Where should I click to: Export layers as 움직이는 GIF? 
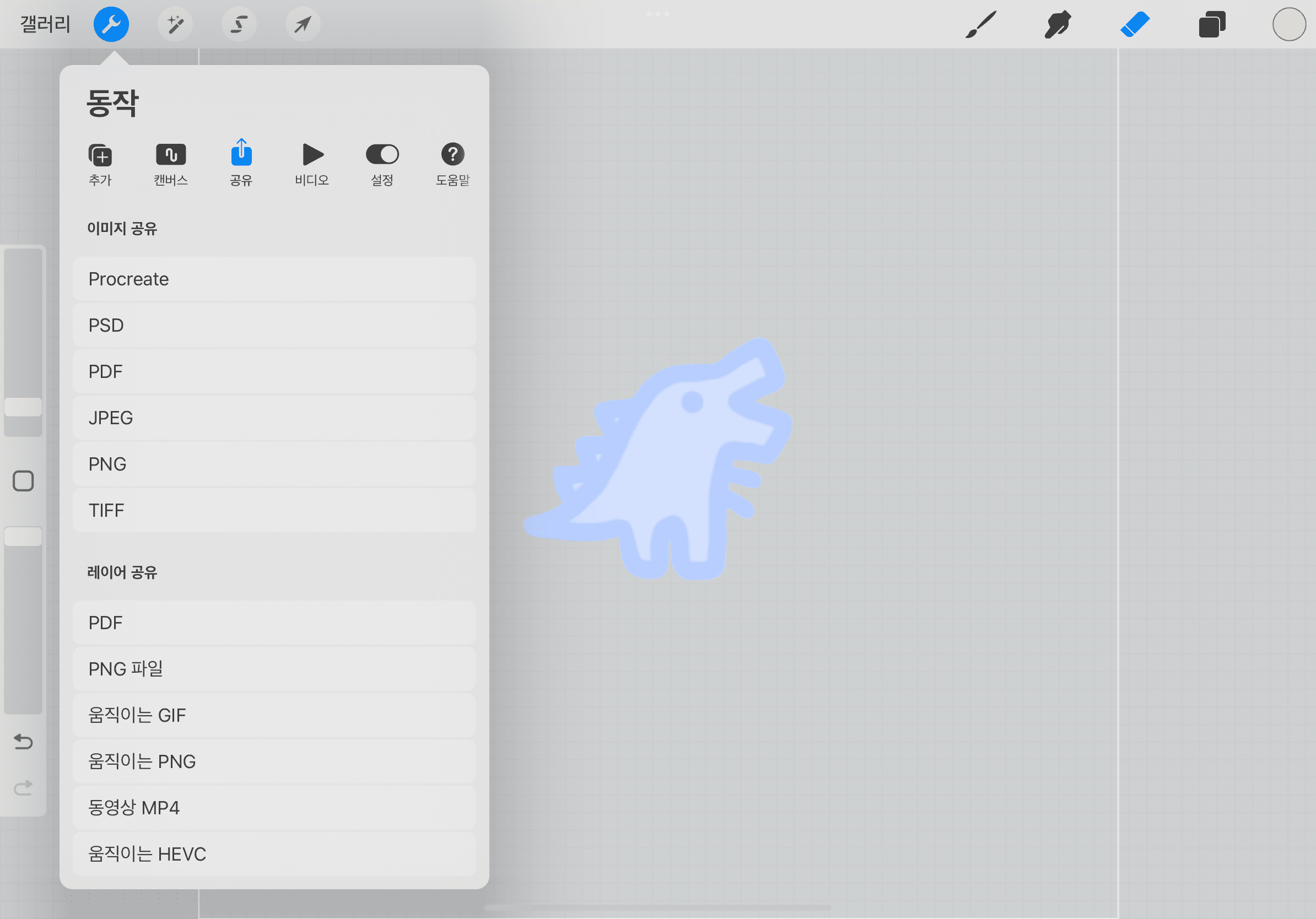(274, 715)
